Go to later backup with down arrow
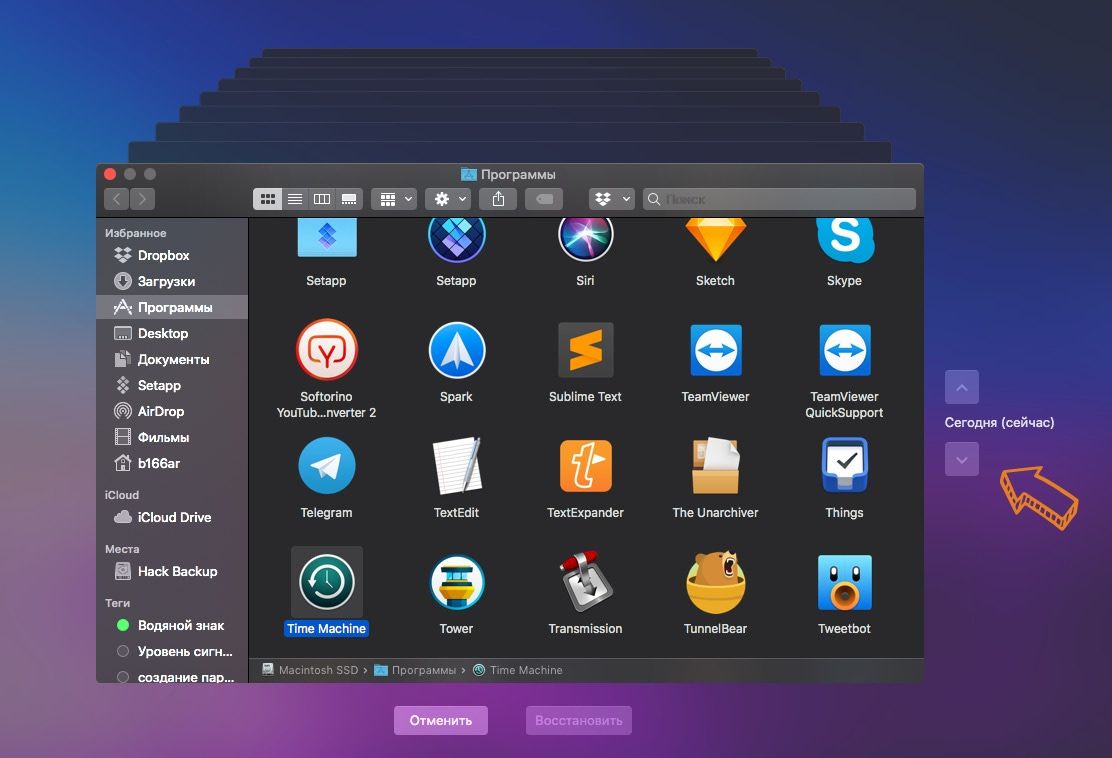1112x758 pixels. tap(962, 459)
